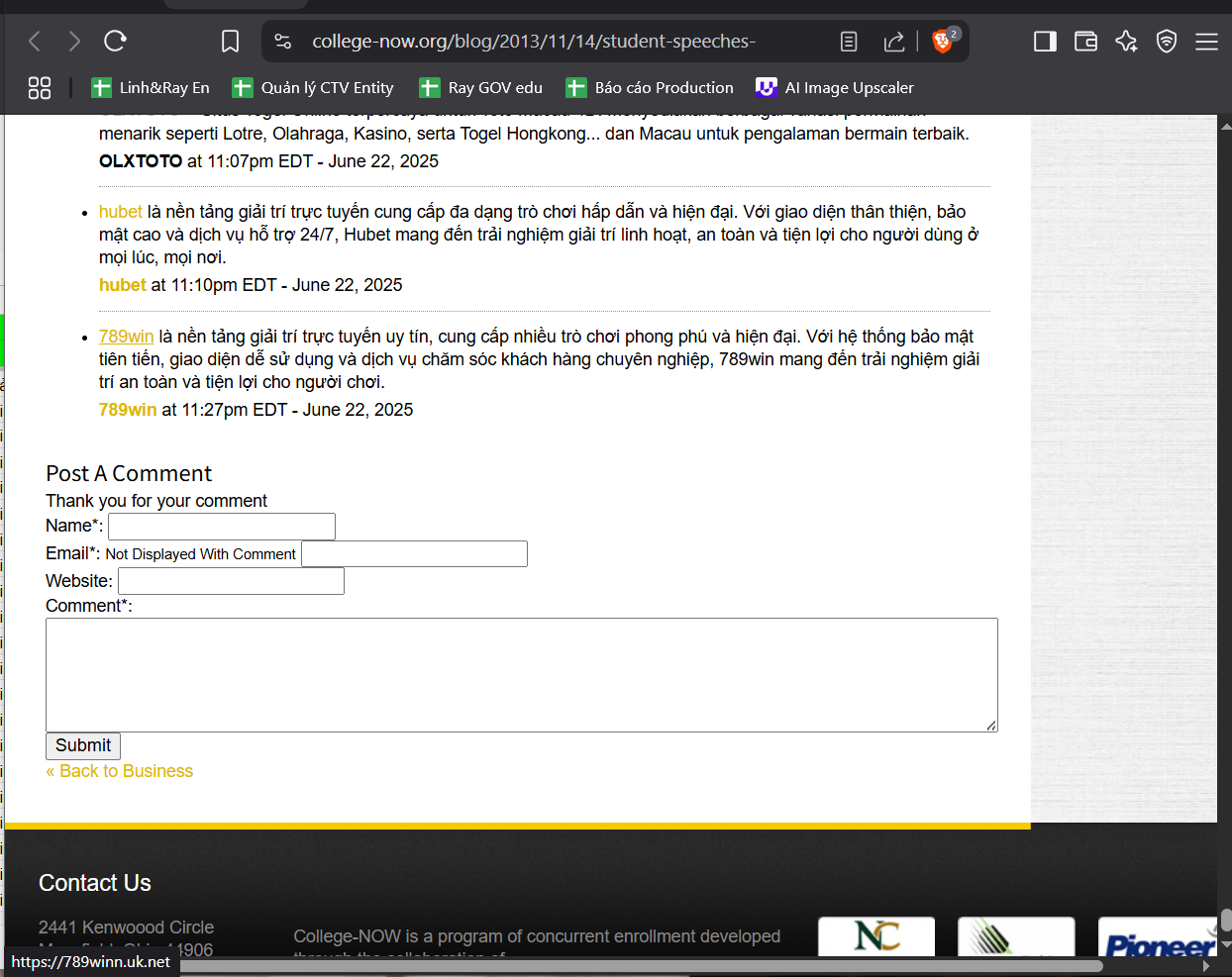Image resolution: width=1232 pixels, height=977 pixels.
Task: Click the Post A Comment heading
Action: coord(129,473)
